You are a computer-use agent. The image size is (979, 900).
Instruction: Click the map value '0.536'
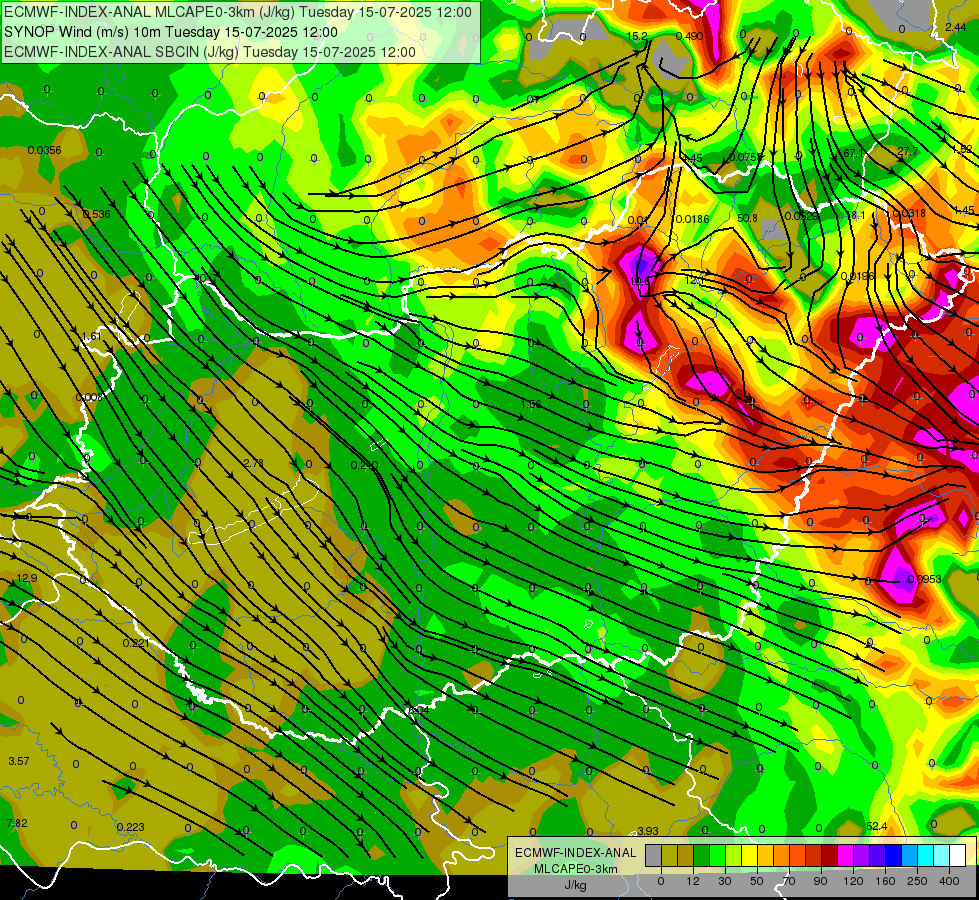pyautogui.click(x=96, y=214)
